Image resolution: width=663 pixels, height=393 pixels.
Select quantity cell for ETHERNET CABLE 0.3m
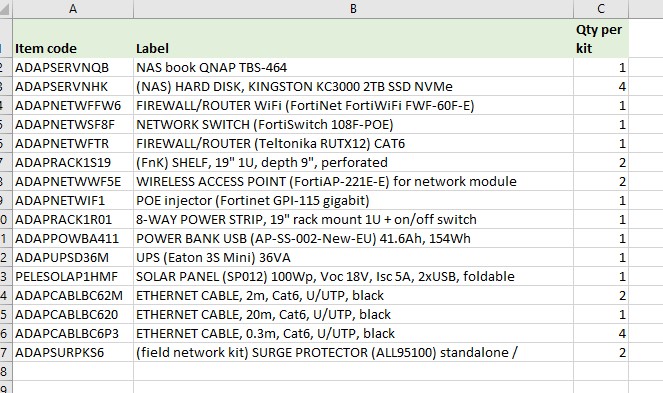601,333
